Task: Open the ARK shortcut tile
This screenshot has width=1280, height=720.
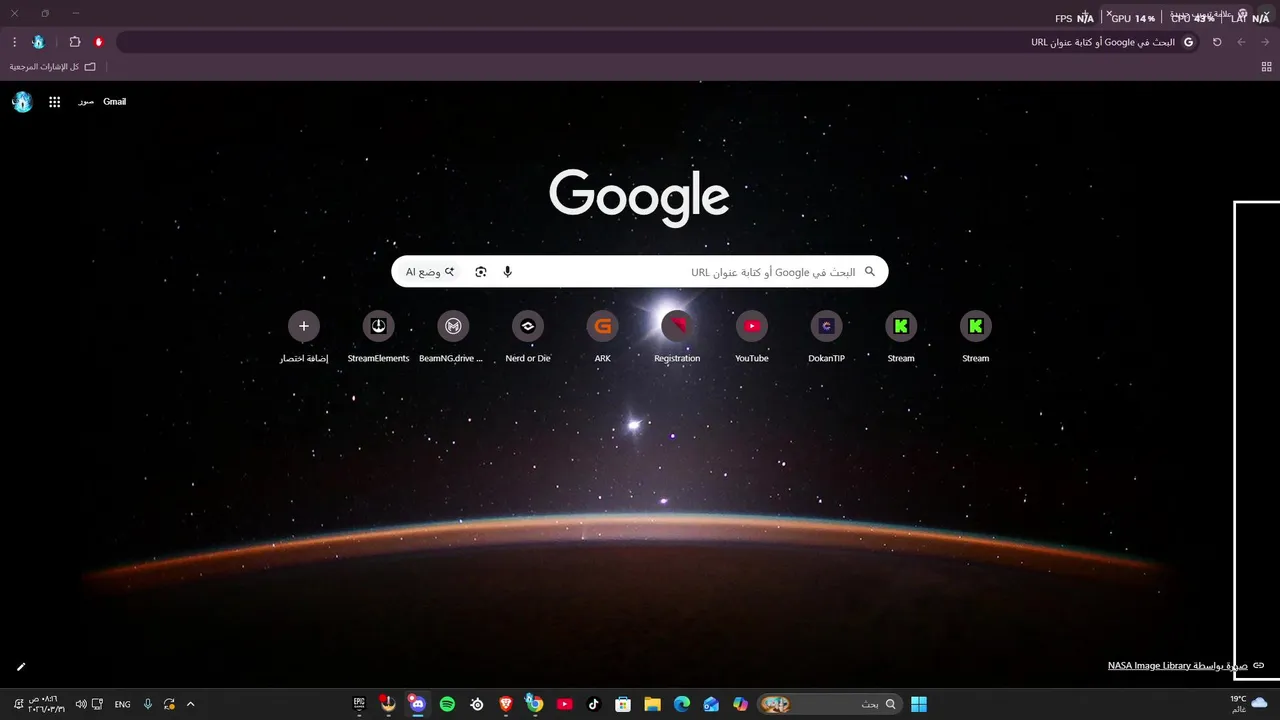Action: point(602,337)
